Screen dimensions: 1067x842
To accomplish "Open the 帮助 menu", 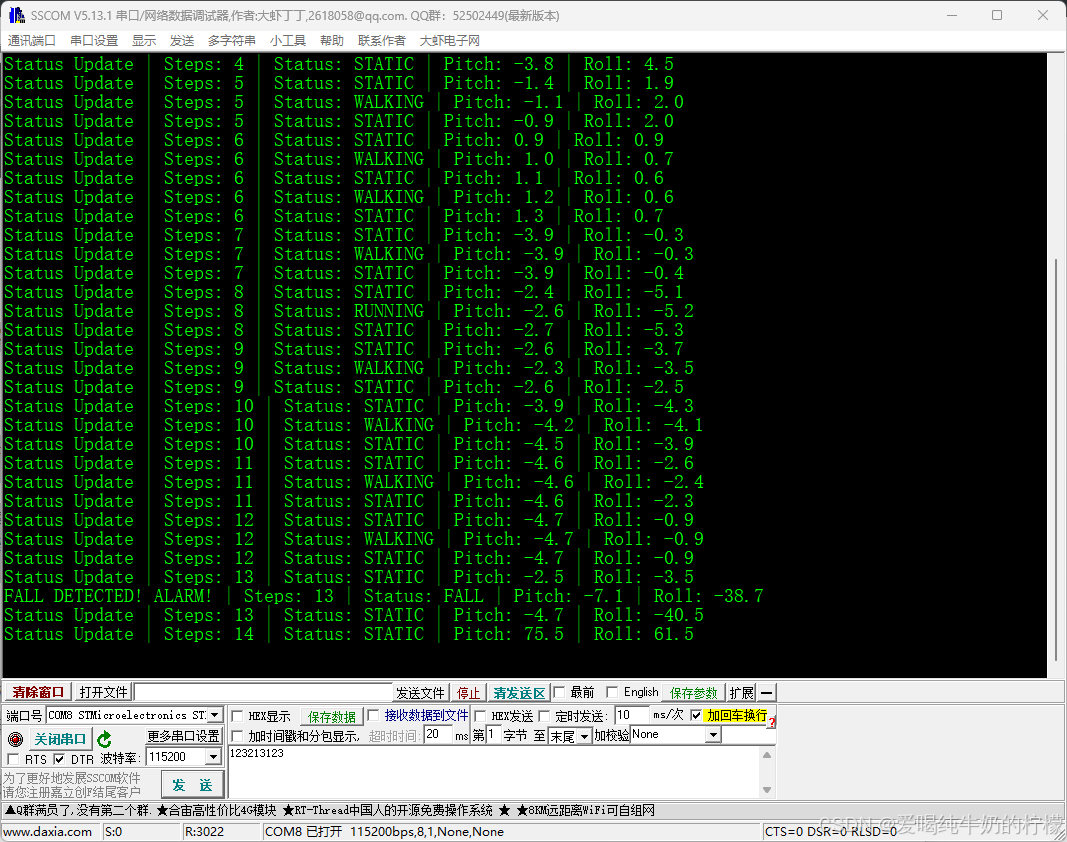I will [331, 41].
